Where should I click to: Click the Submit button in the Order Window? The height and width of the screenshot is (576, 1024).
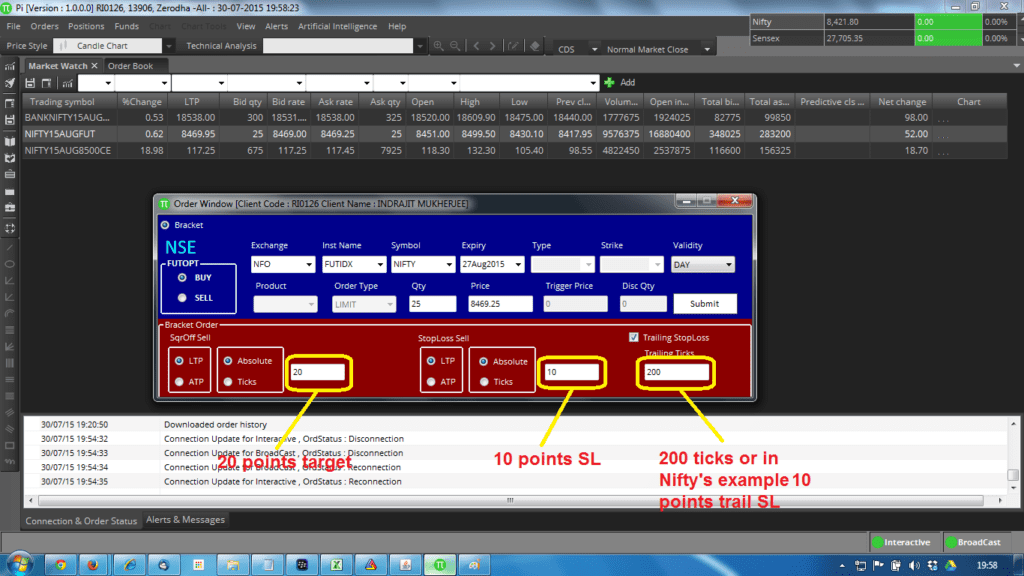pos(704,303)
